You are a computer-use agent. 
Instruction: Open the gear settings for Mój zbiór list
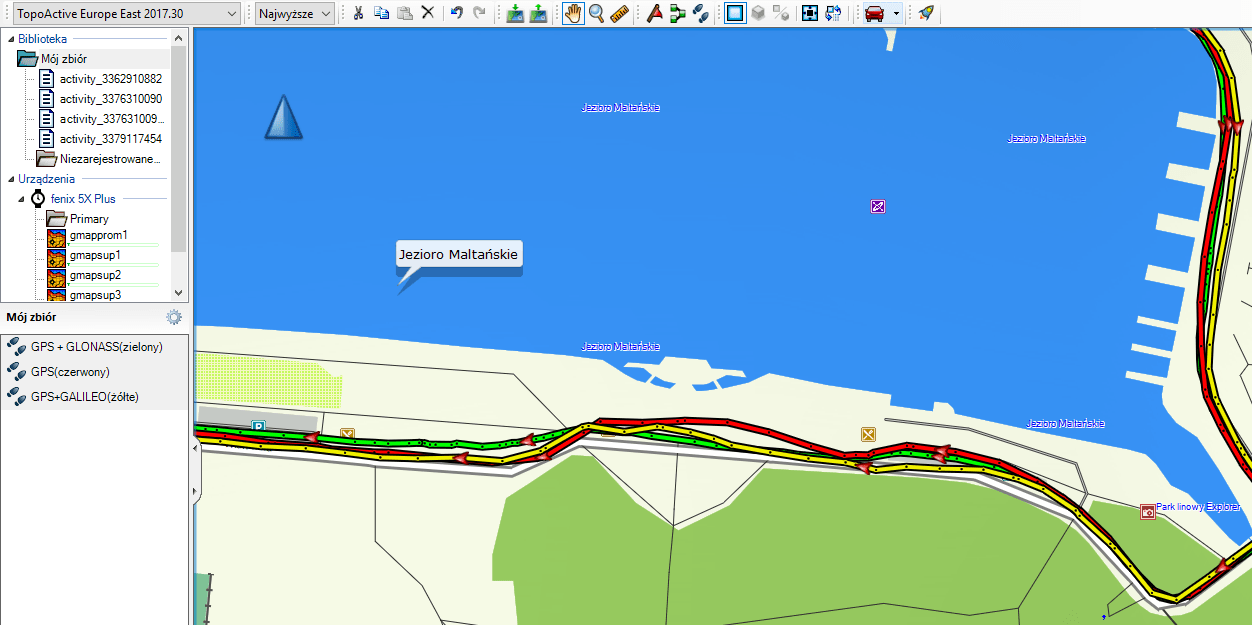click(x=174, y=317)
